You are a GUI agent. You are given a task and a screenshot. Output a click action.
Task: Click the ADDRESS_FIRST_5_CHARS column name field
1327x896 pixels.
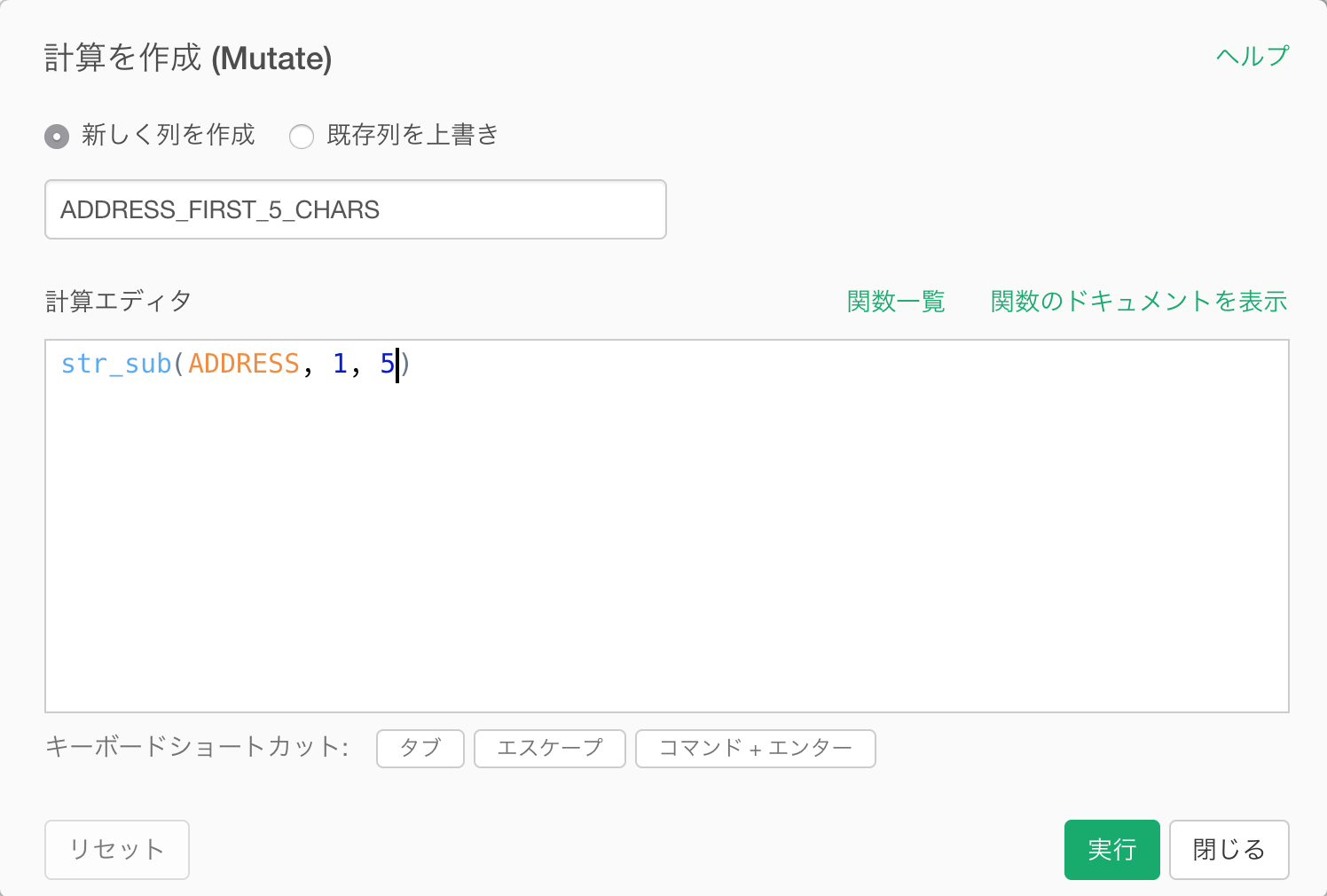tap(356, 209)
